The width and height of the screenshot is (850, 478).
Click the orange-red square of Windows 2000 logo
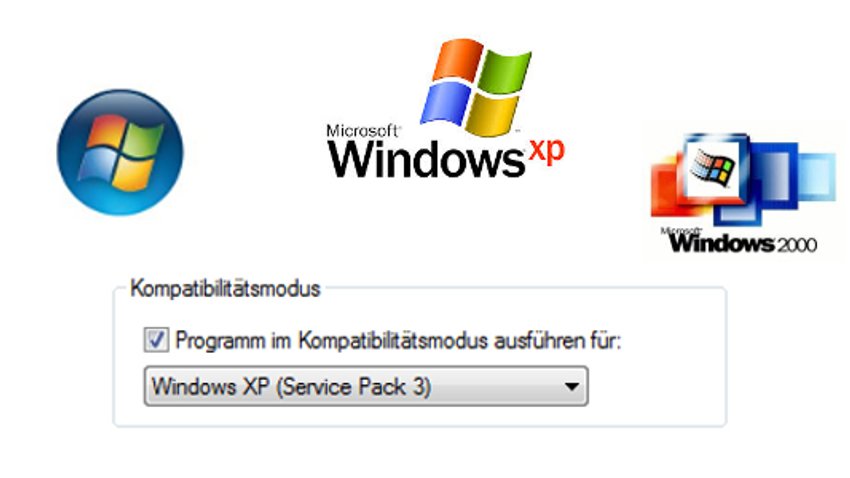point(668,184)
